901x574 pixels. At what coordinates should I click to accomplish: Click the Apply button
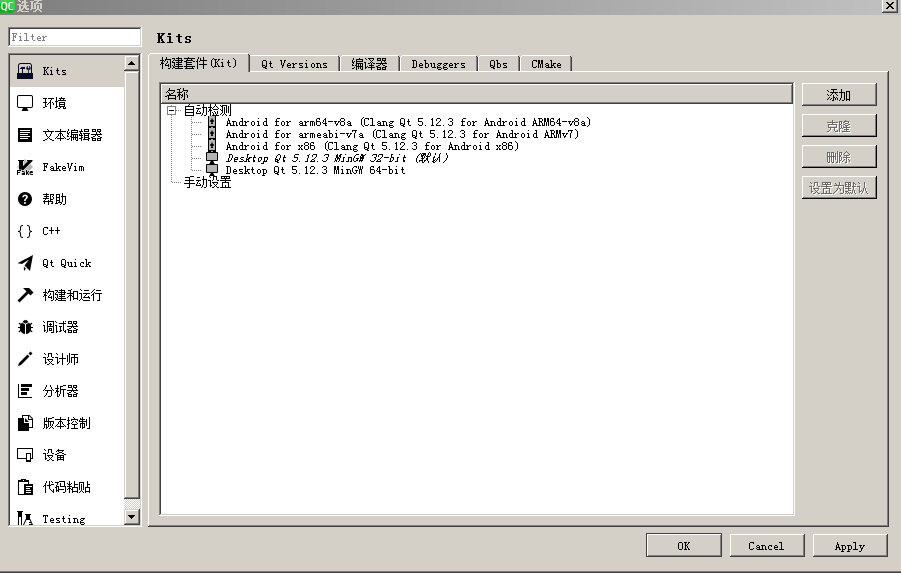(x=850, y=546)
